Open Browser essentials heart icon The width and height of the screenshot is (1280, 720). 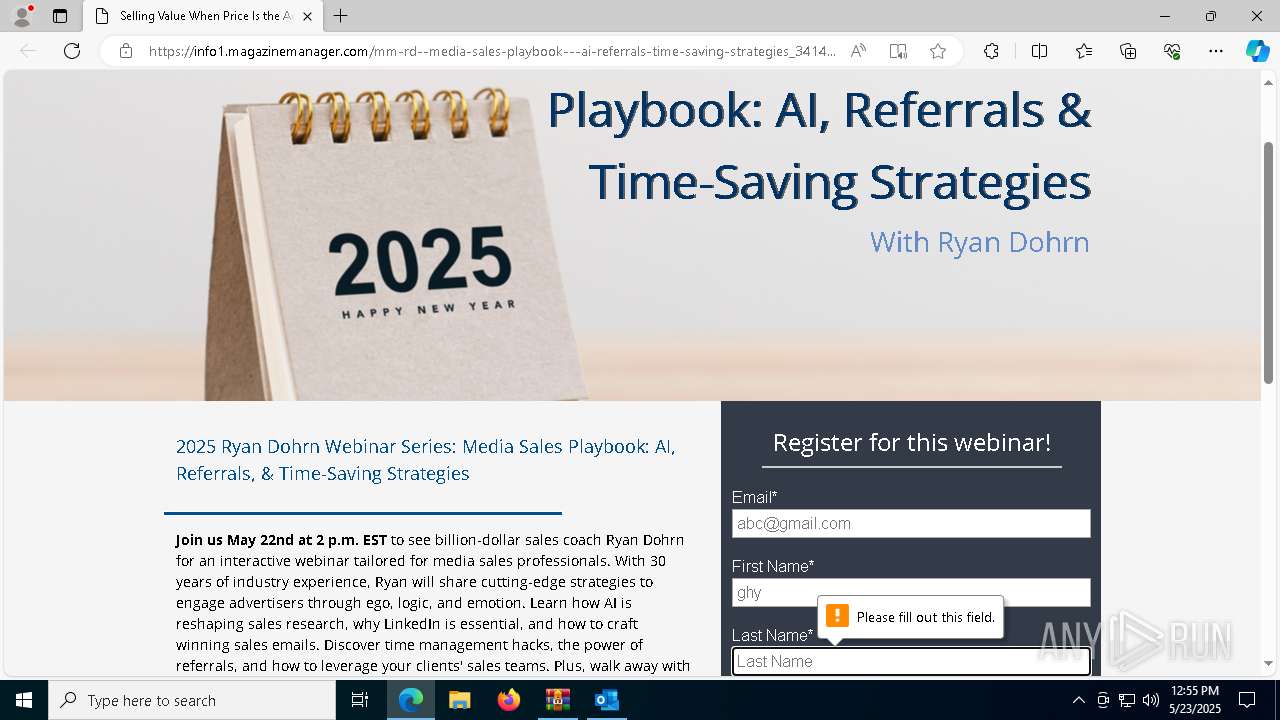point(1172,51)
